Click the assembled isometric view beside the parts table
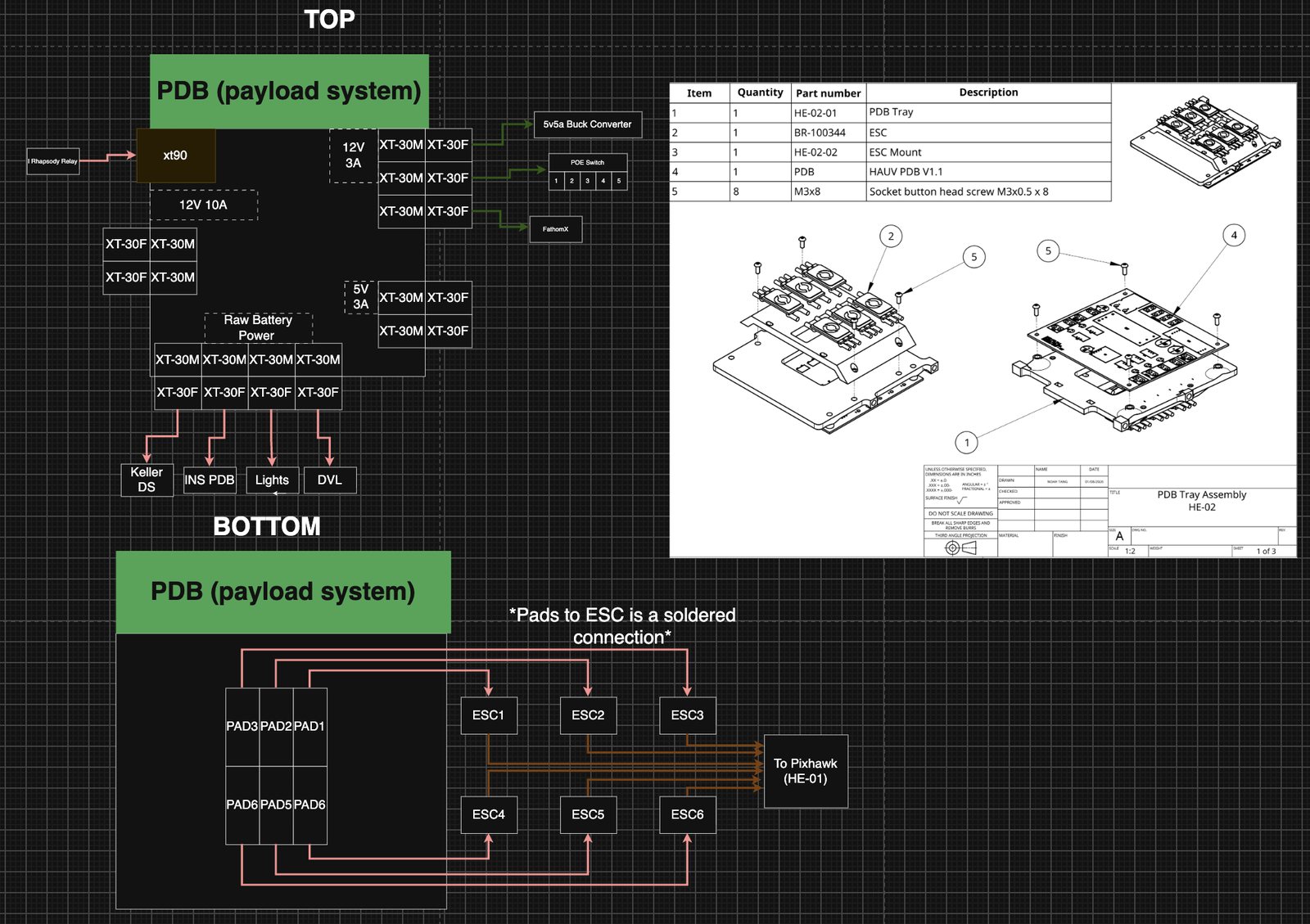 [1205, 142]
